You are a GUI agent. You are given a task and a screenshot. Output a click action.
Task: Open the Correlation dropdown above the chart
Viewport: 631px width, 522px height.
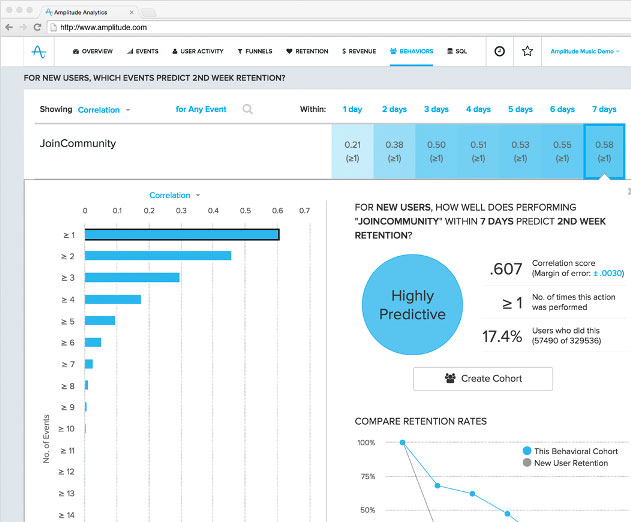click(174, 195)
